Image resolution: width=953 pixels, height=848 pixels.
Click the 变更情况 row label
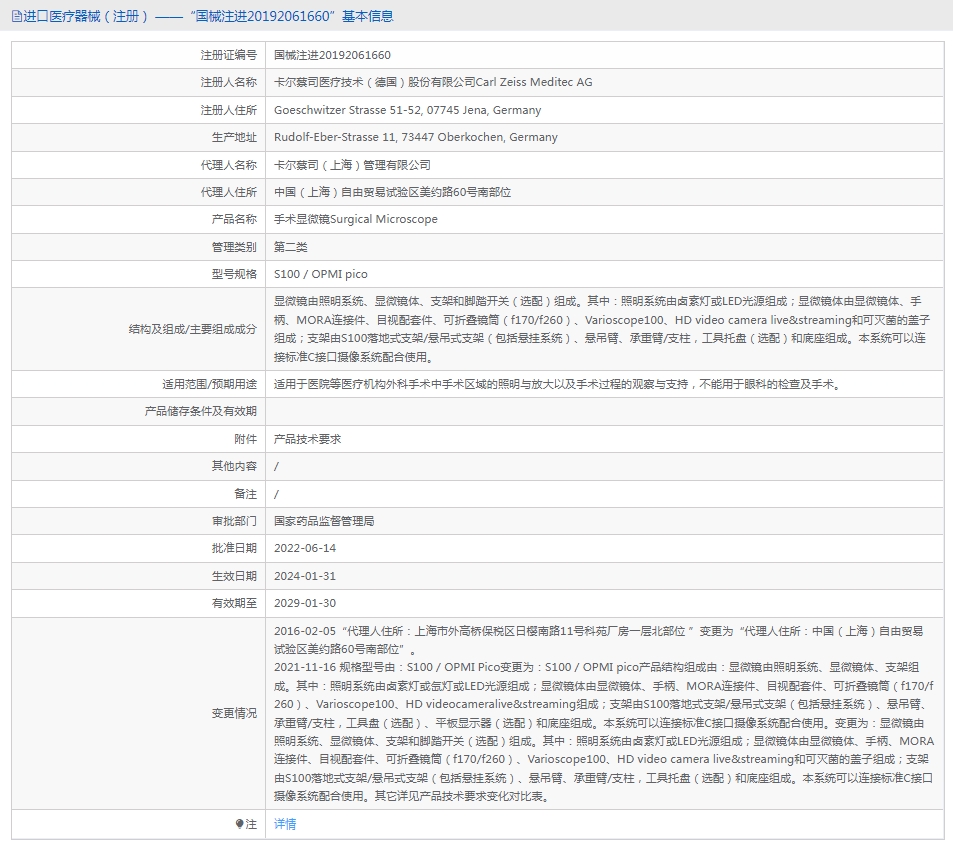(x=234, y=713)
